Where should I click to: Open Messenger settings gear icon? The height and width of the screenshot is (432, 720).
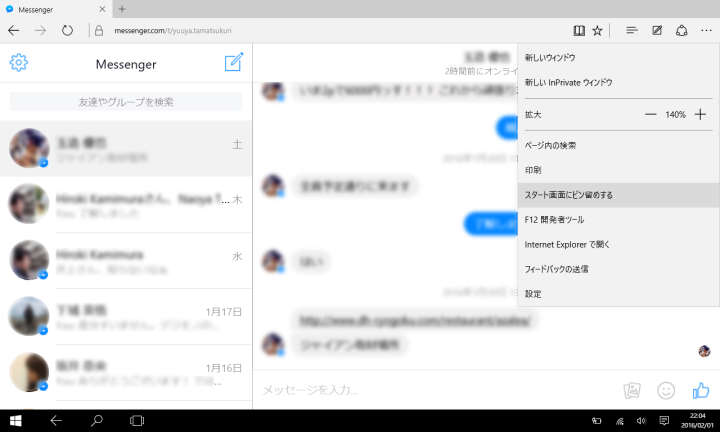pyautogui.click(x=19, y=63)
